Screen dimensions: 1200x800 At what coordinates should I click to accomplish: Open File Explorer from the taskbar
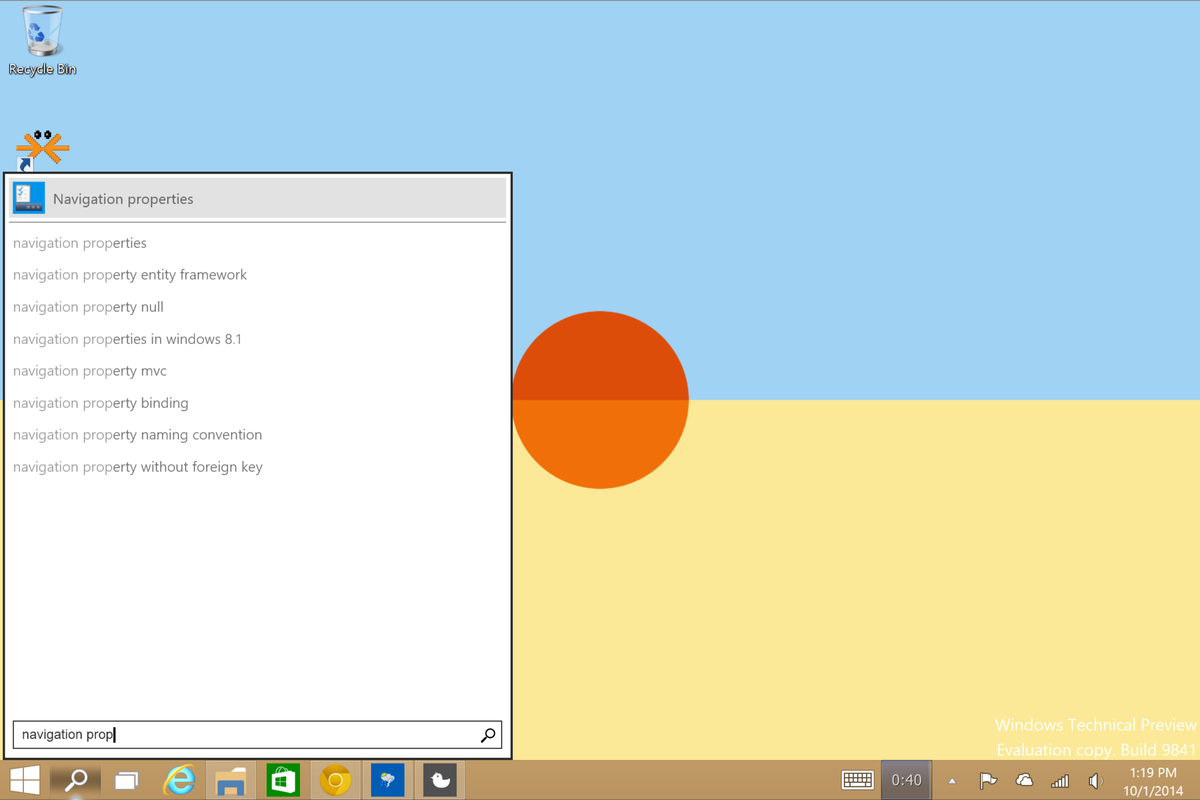click(231, 779)
